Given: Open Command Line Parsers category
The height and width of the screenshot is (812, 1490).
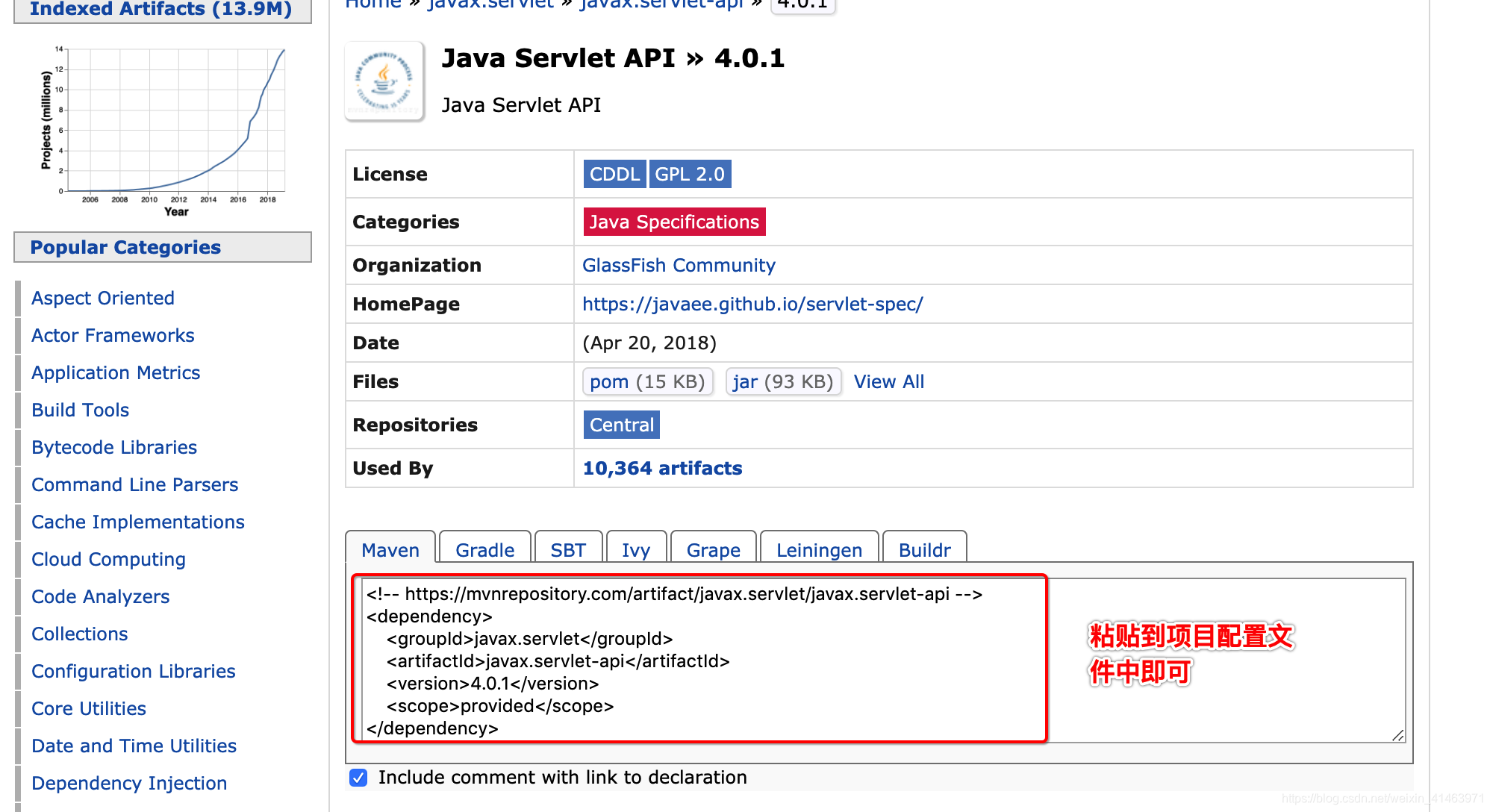Looking at the screenshot, I should click(x=135, y=484).
